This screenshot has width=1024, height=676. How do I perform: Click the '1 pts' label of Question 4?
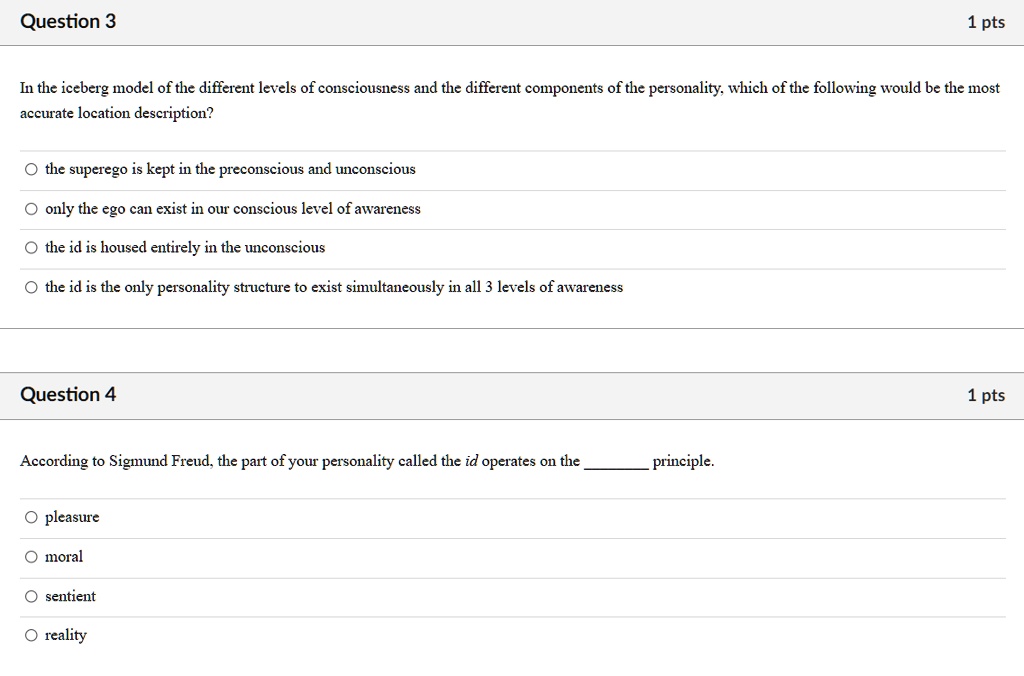(x=986, y=395)
